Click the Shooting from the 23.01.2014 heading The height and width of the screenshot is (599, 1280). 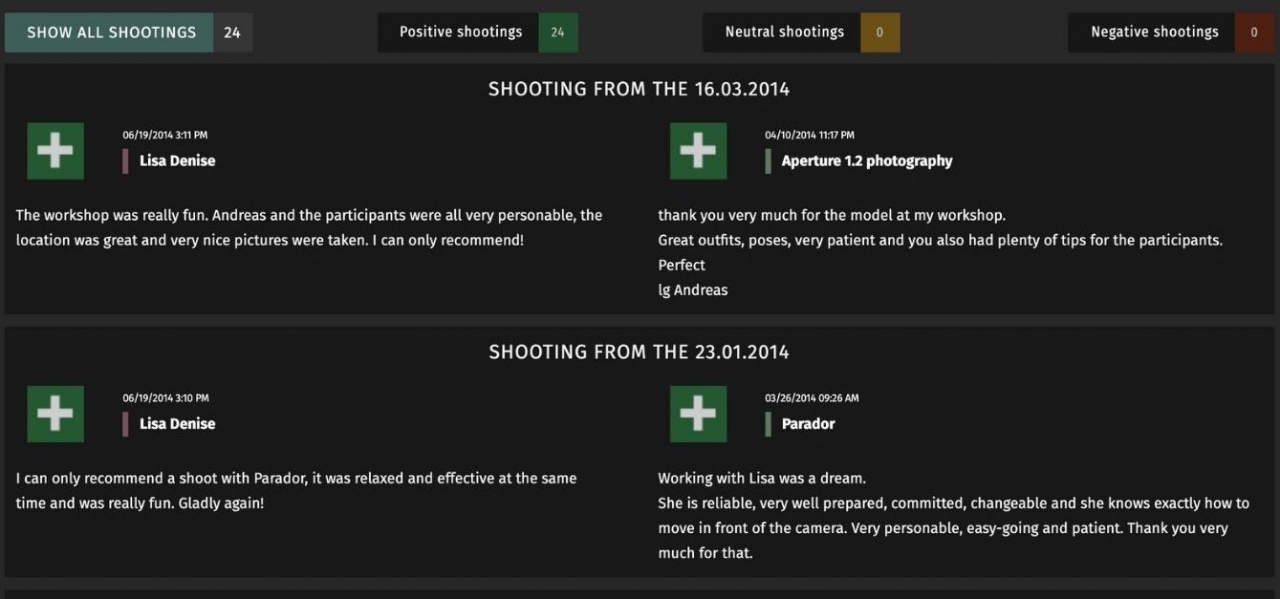[x=639, y=352]
